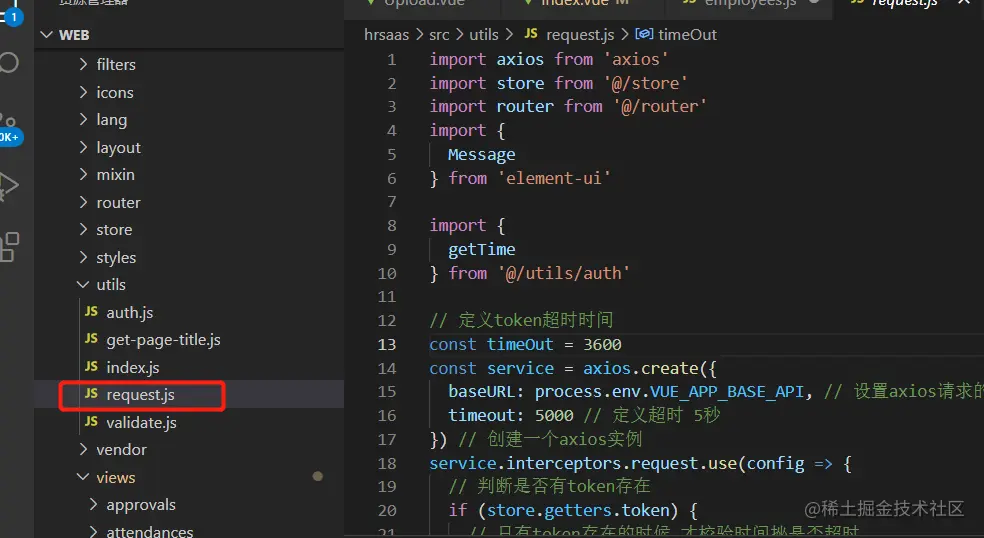This screenshot has width=984, height=538.
Task: Click the src breadcrumb segment
Action: tap(439, 35)
